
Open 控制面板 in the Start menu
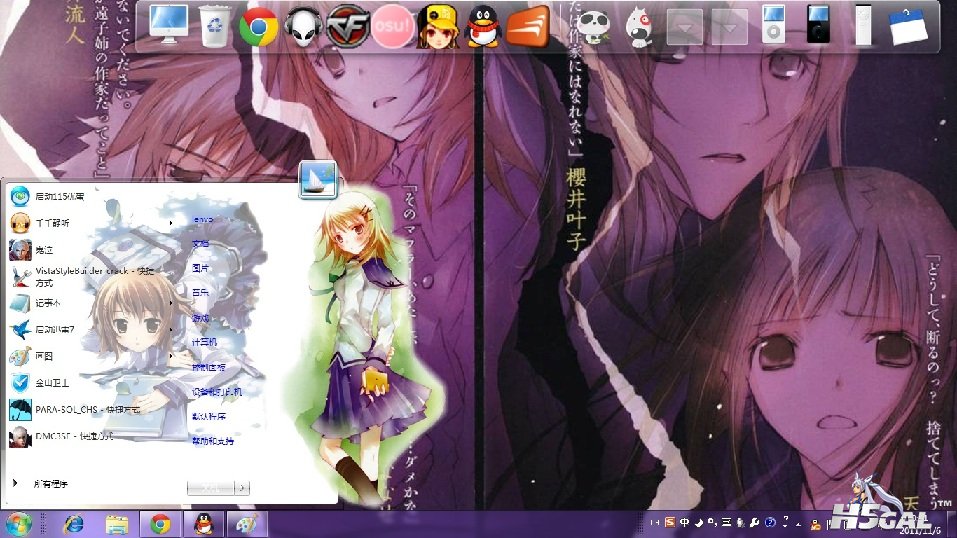(x=209, y=367)
